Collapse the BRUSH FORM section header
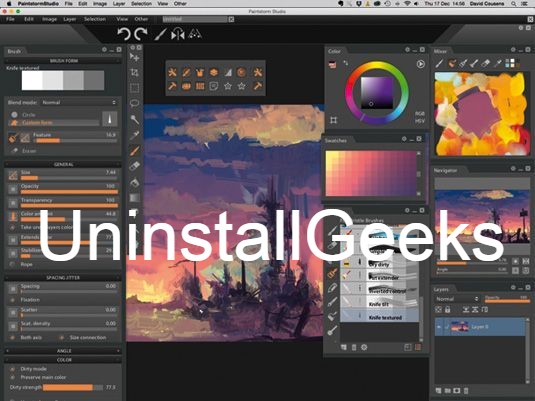The image size is (535, 401). tap(63, 61)
